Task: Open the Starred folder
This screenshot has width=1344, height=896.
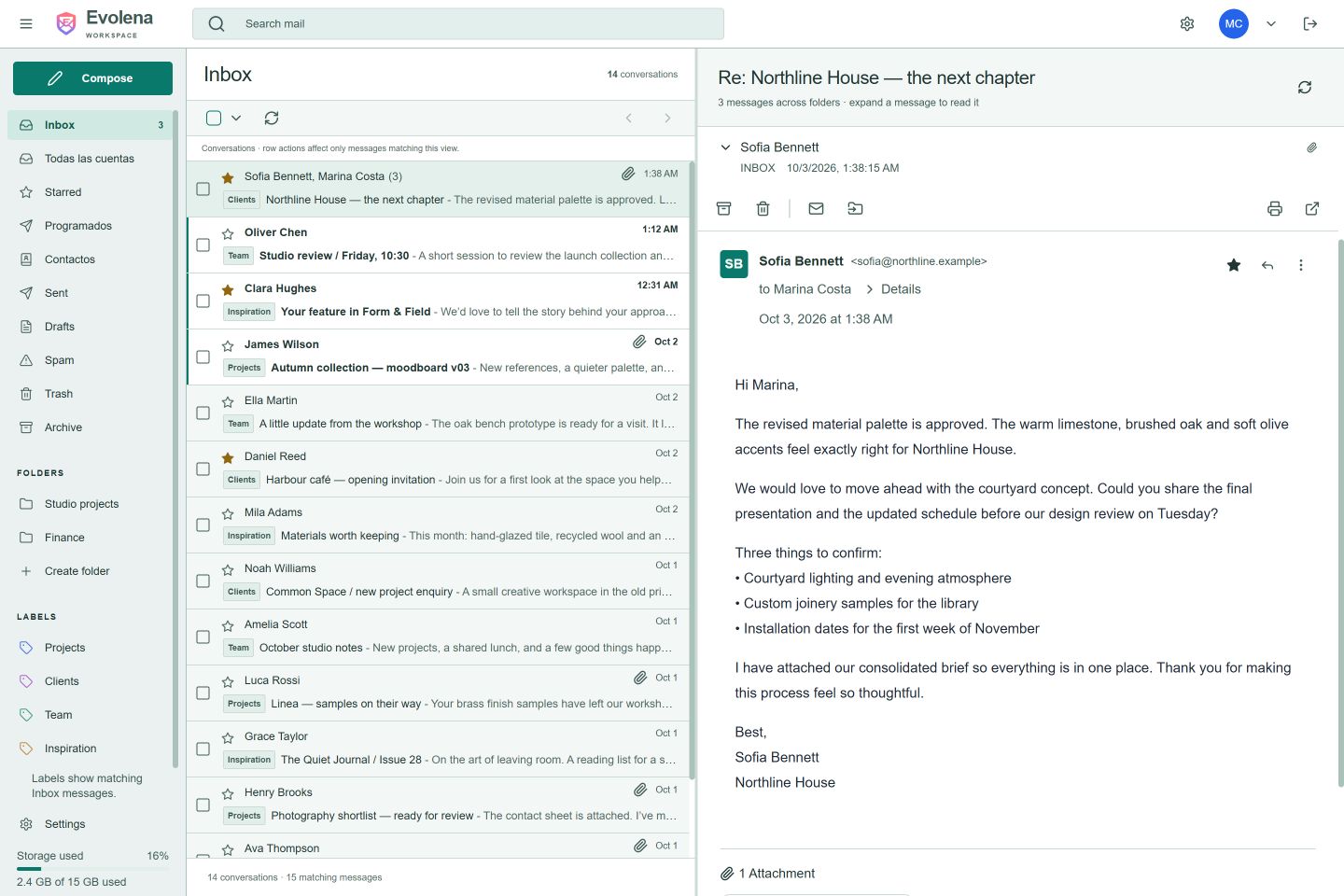Action: pos(90,192)
